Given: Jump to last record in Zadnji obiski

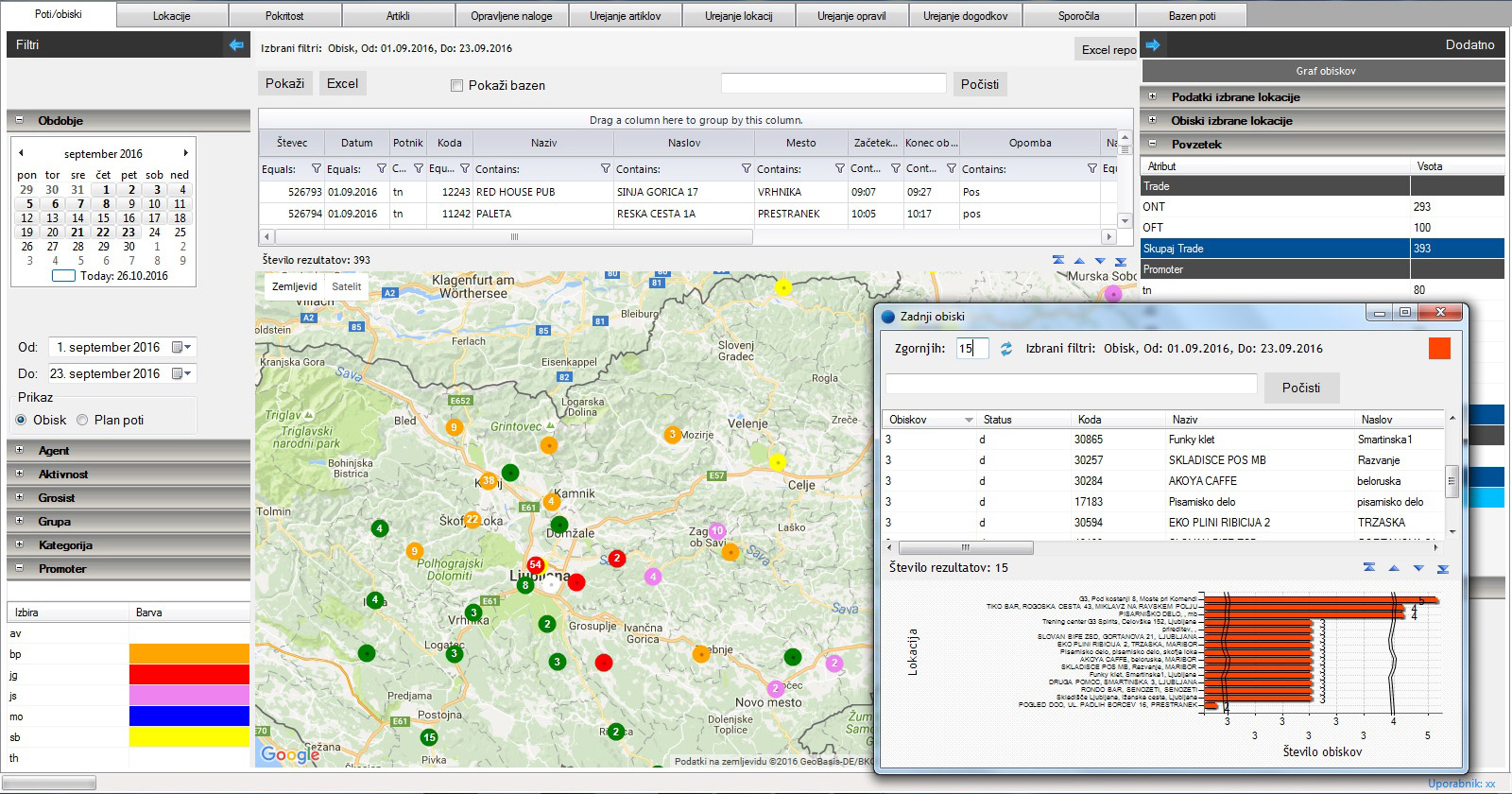Looking at the screenshot, I should (1442, 568).
